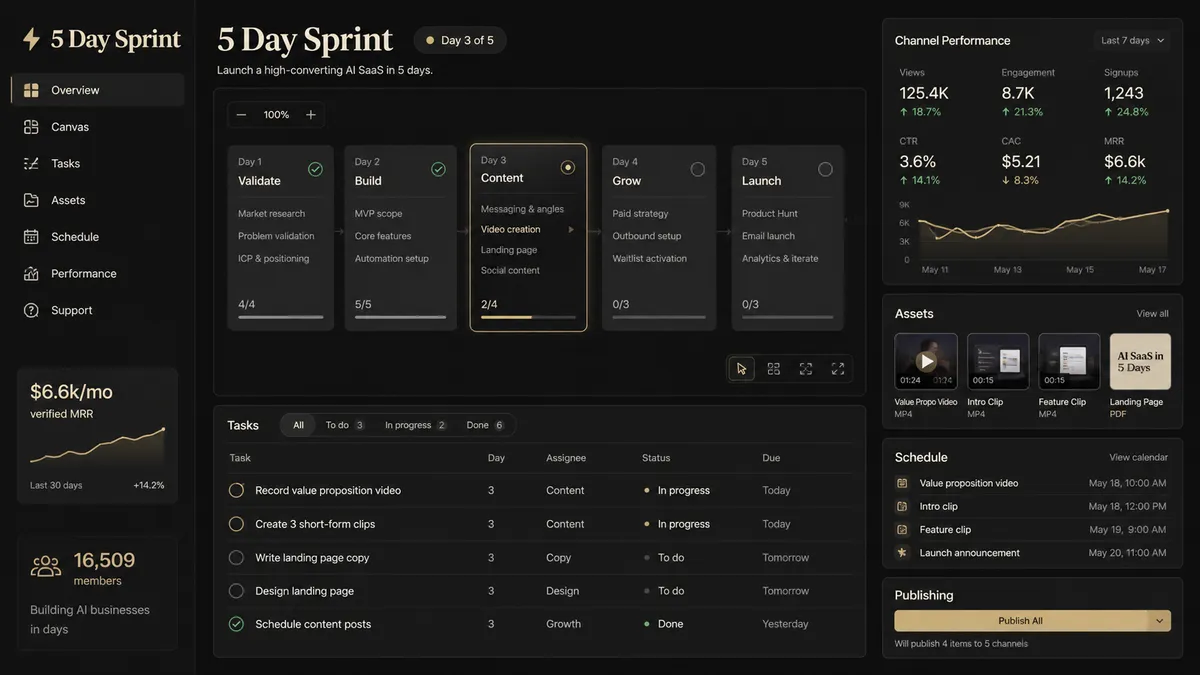Image resolution: width=1200 pixels, height=675 pixels.
Task: Click the Signups 1,243 metric
Action: point(1127,92)
